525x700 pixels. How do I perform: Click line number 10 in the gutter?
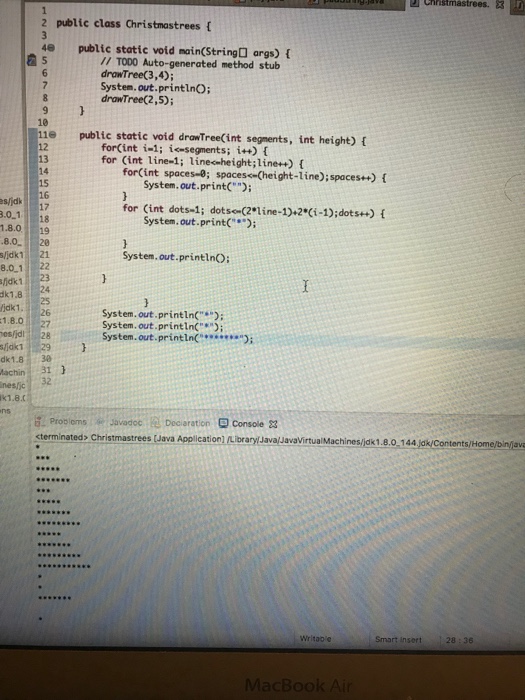point(43,122)
